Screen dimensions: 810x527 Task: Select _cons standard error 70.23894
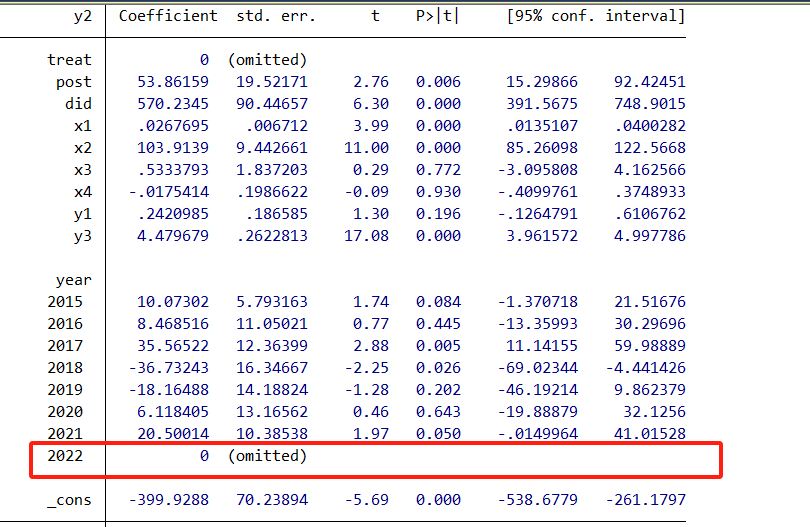click(272, 500)
